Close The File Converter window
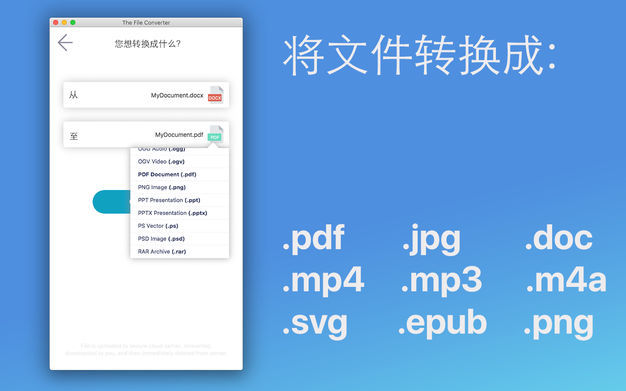The image size is (626, 391). click(56, 22)
